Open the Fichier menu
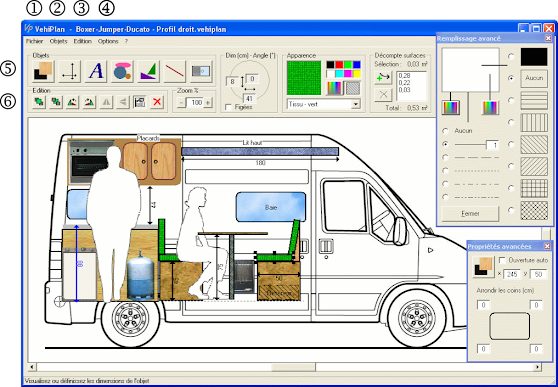This screenshot has height=387, width=558. click(35, 41)
